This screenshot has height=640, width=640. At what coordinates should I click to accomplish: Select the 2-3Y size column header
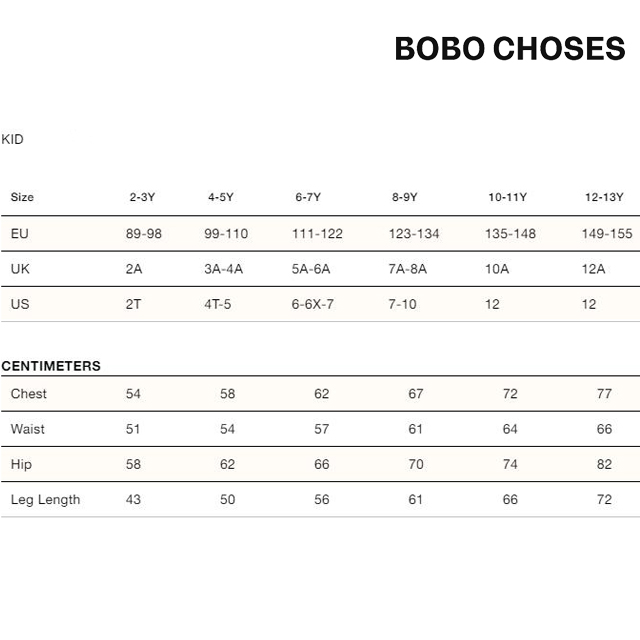pos(142,197)
